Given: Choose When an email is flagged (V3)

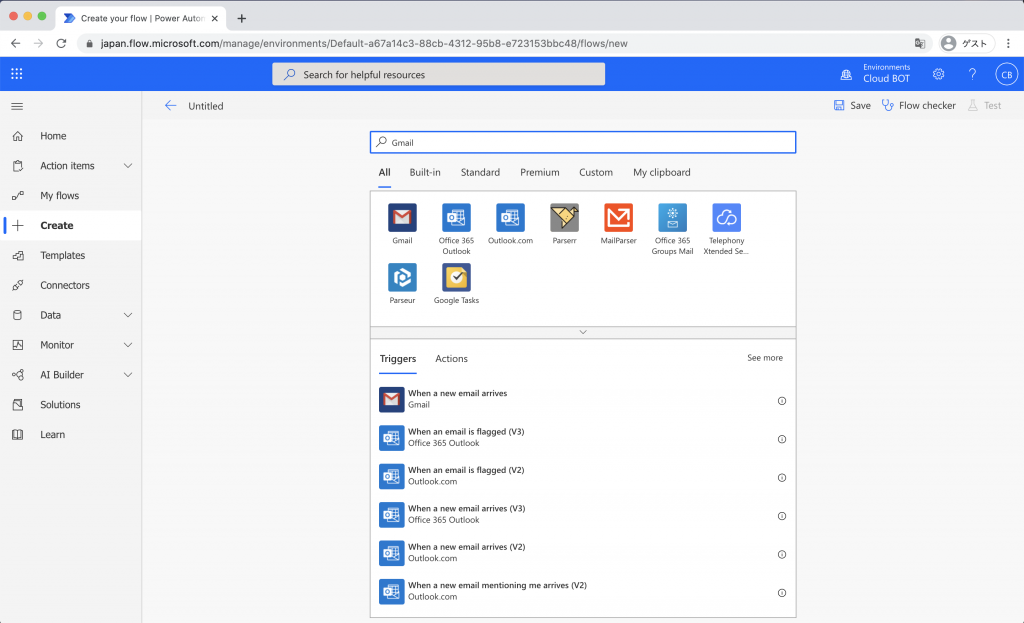Looking at the screenshot, I should tap(583, 438).
